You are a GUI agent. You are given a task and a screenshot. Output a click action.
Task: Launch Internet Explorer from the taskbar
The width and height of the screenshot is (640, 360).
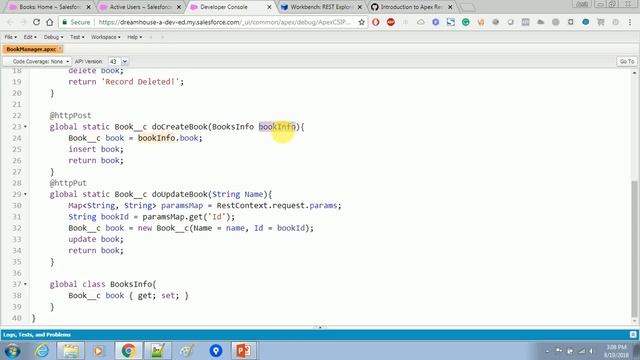coord(42,351)
